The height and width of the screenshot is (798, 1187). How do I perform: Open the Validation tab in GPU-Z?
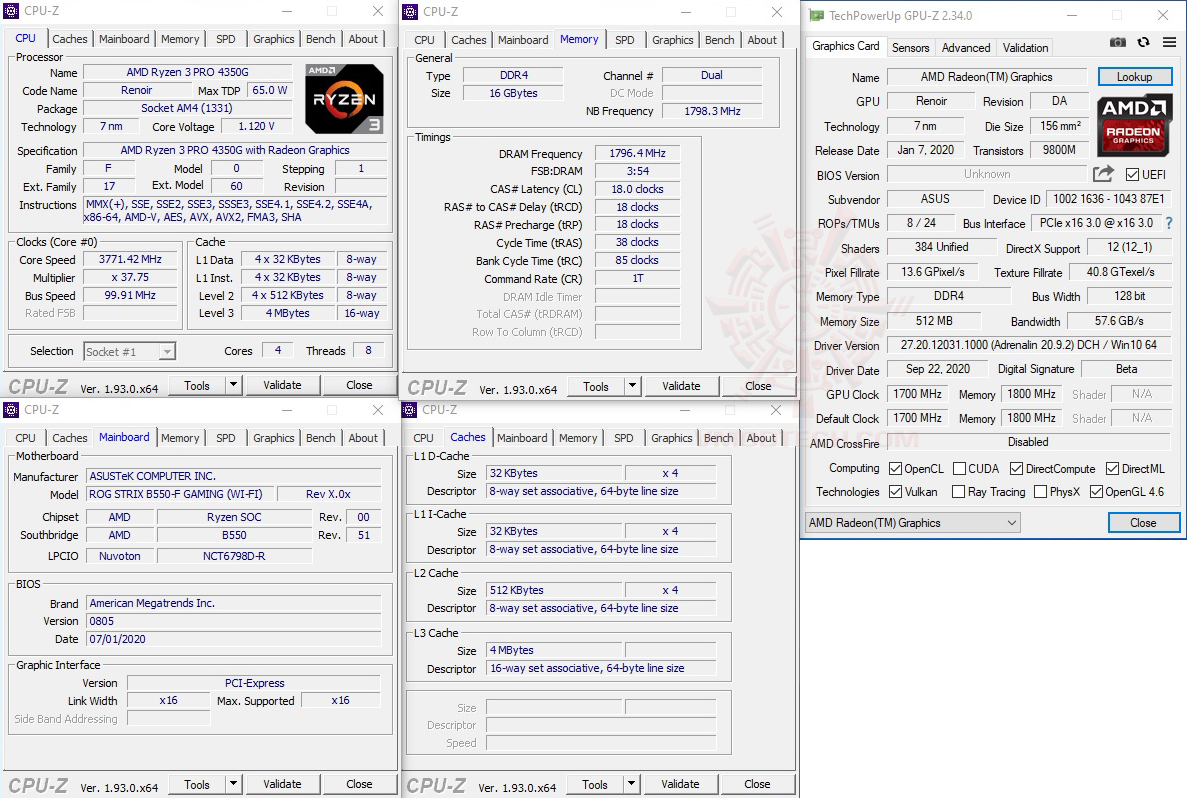(x=1025, y=48)
